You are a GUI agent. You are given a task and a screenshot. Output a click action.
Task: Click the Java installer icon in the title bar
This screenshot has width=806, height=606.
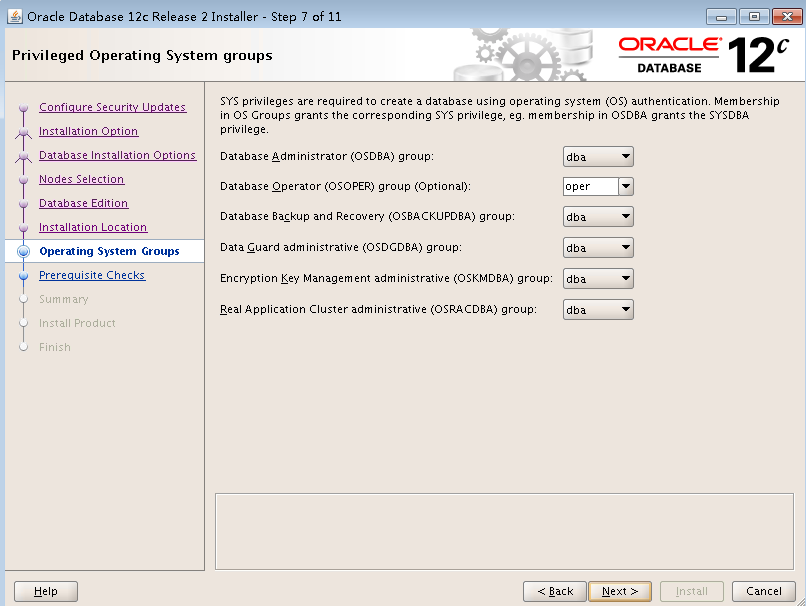(15, 16)
